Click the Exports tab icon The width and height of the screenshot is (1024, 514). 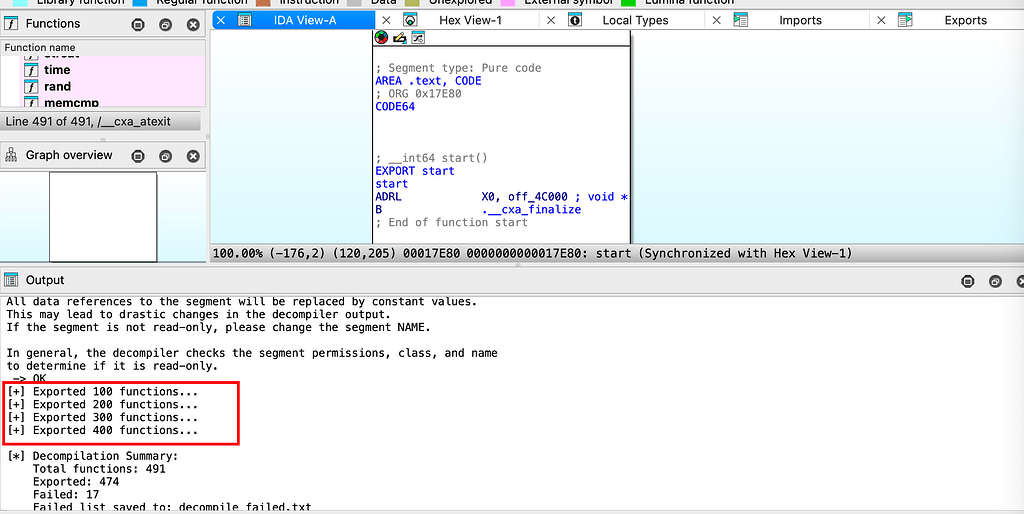904,20
